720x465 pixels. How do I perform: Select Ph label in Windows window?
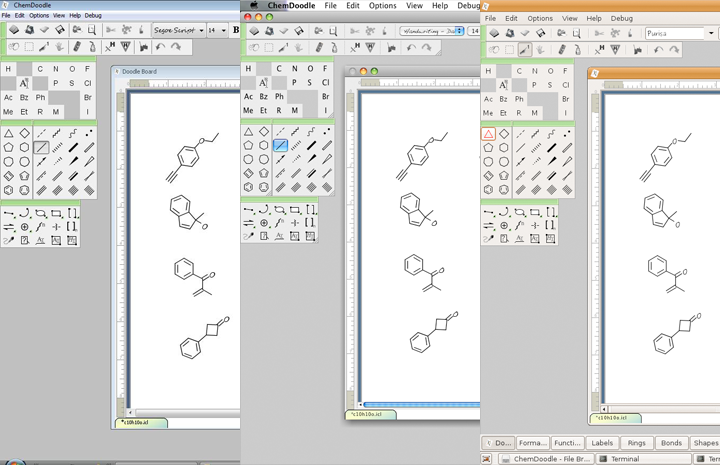(40, 97)
